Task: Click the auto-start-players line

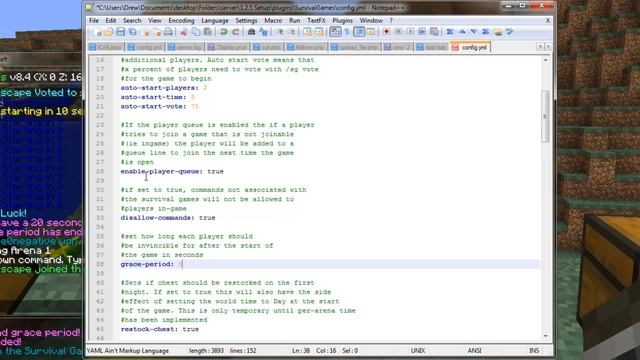Action: coord(164,88)
